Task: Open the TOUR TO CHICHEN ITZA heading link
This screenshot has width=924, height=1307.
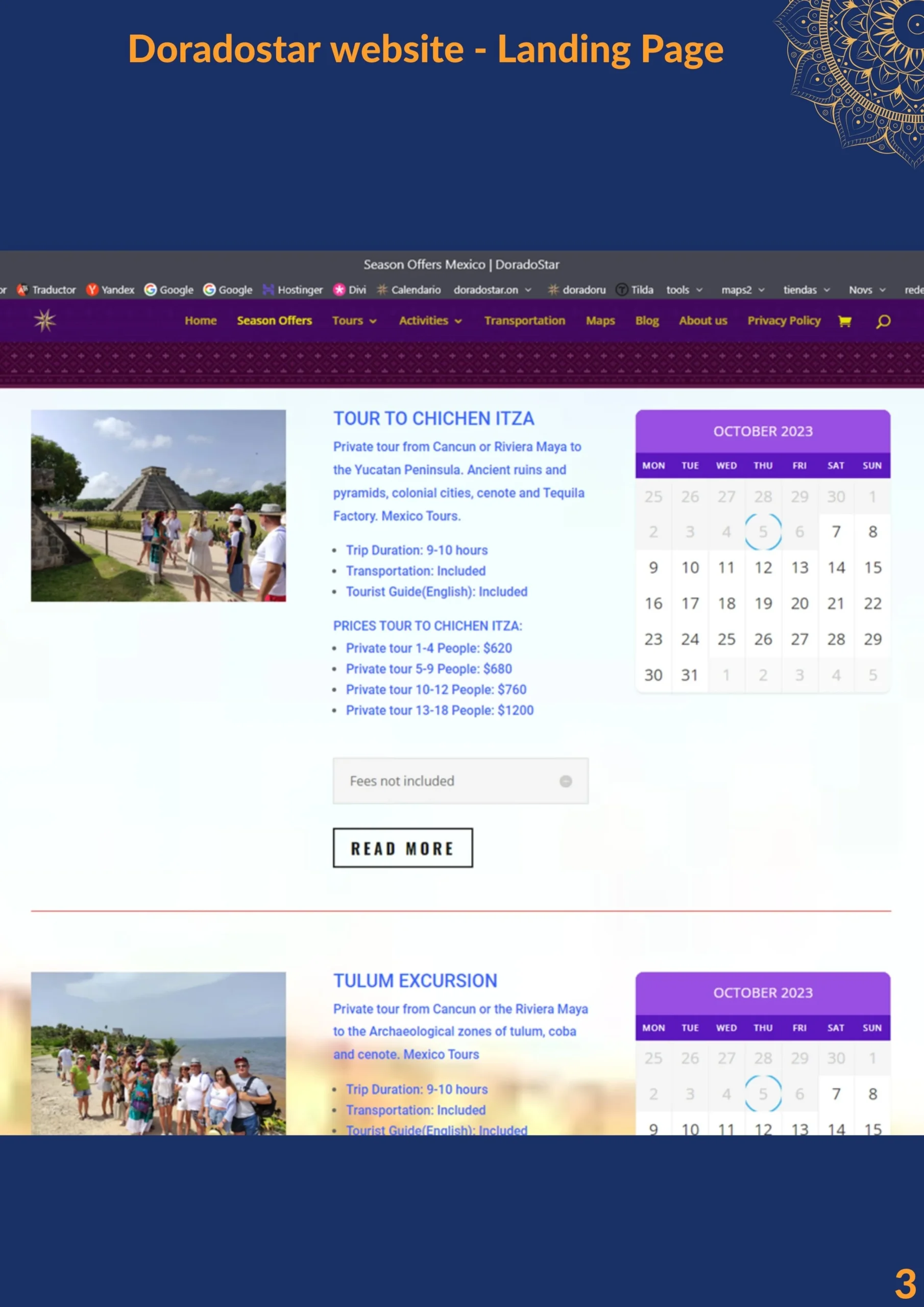Action: point(433,419)
